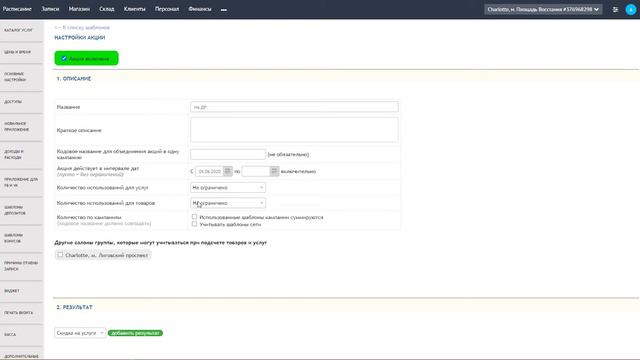Open Мобильное приложение in the sidebar
Screen dimensions: 640x360
[21, 127]
